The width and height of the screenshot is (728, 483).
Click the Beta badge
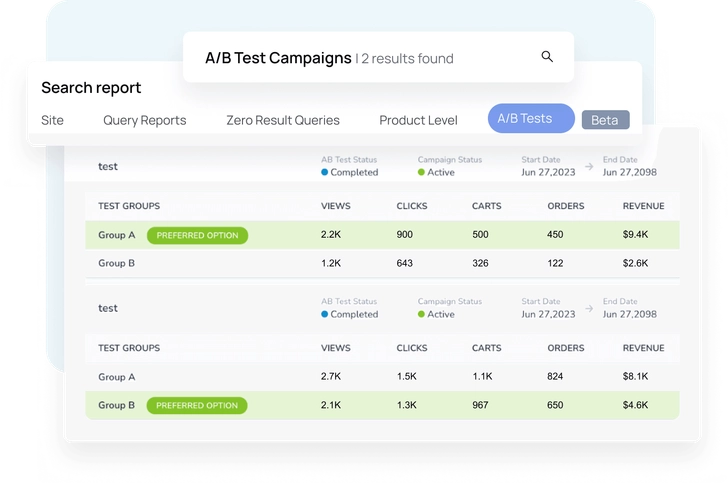point(605,120)
